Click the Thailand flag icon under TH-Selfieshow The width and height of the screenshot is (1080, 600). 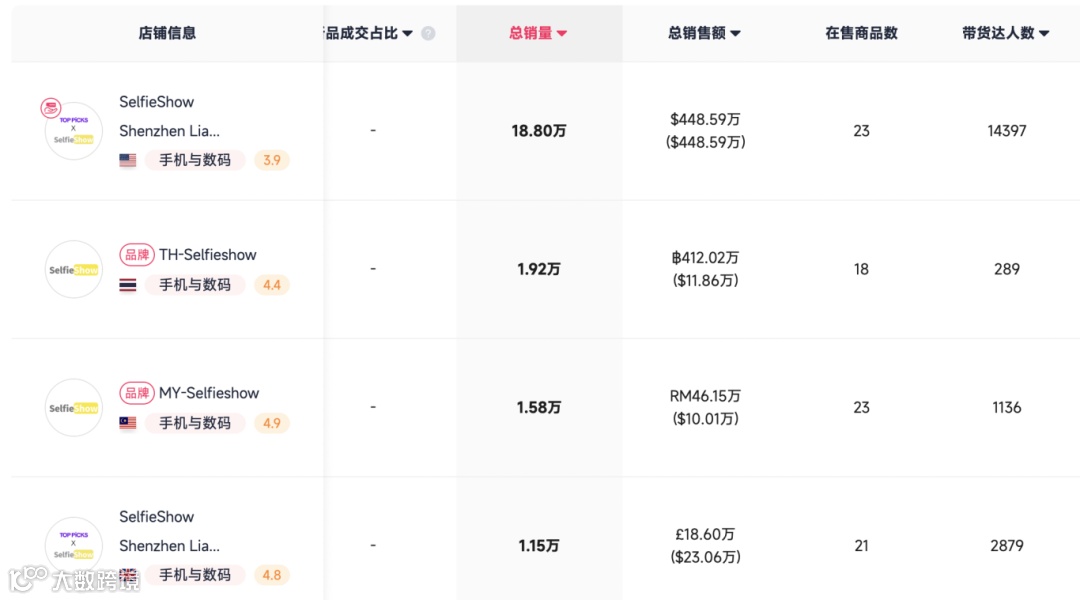(128, 285)
